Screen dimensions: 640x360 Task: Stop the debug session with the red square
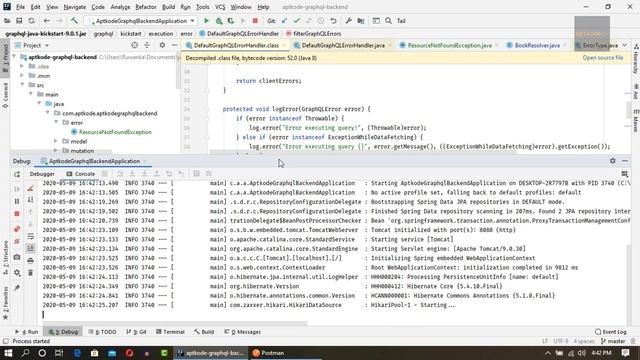17,214
